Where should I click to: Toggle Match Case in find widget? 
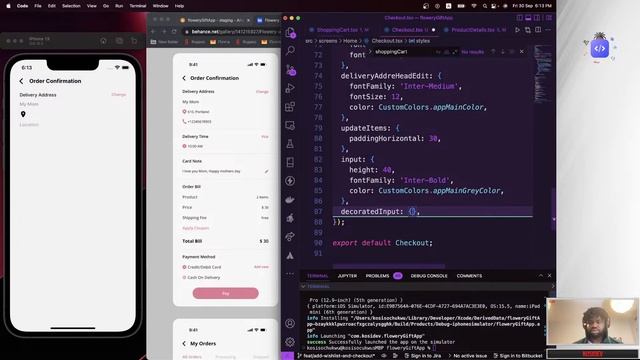[x=438, y=52]
